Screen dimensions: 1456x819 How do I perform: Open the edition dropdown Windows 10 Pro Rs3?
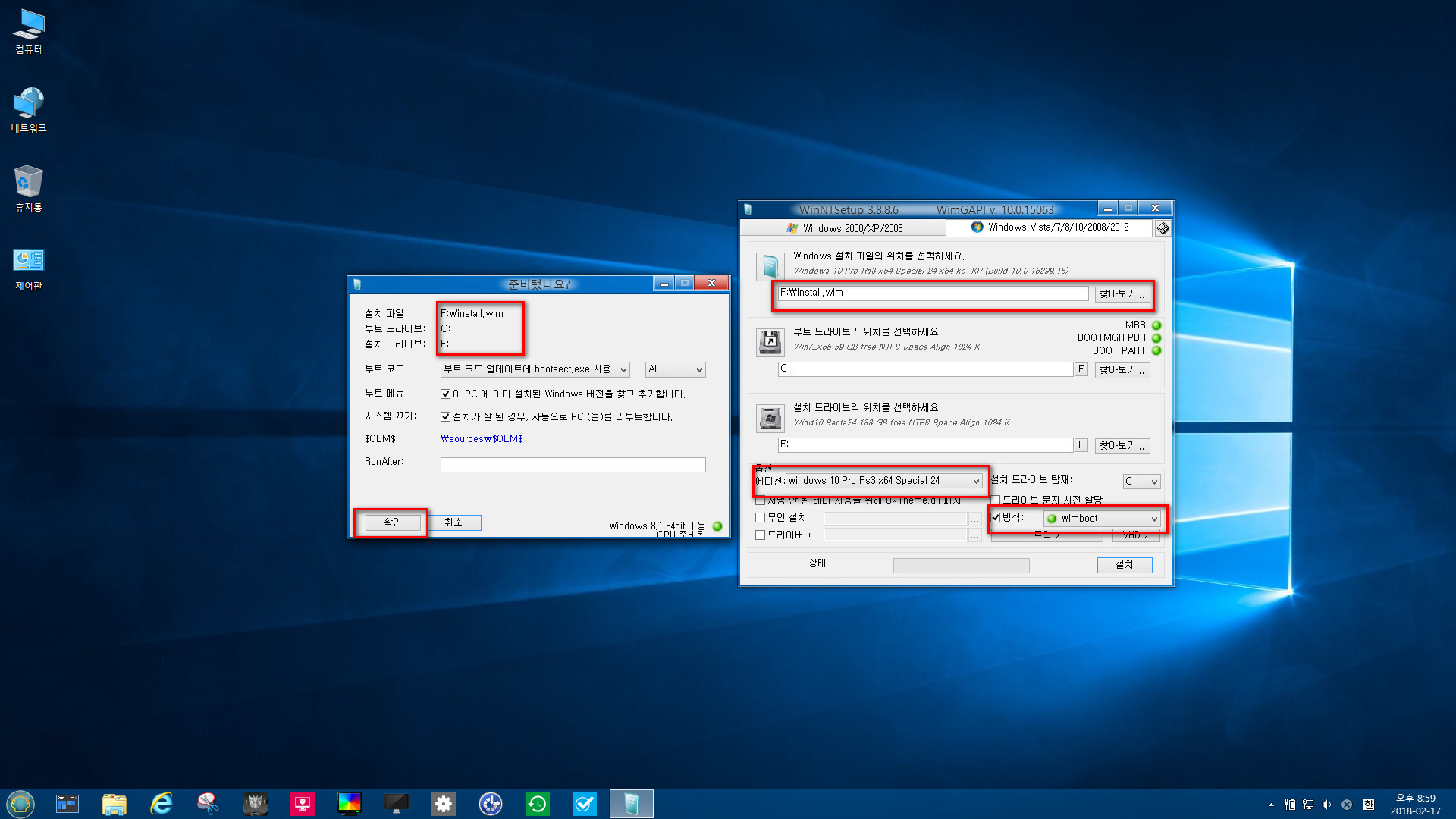pyautogui.click(x=884, y=481)
